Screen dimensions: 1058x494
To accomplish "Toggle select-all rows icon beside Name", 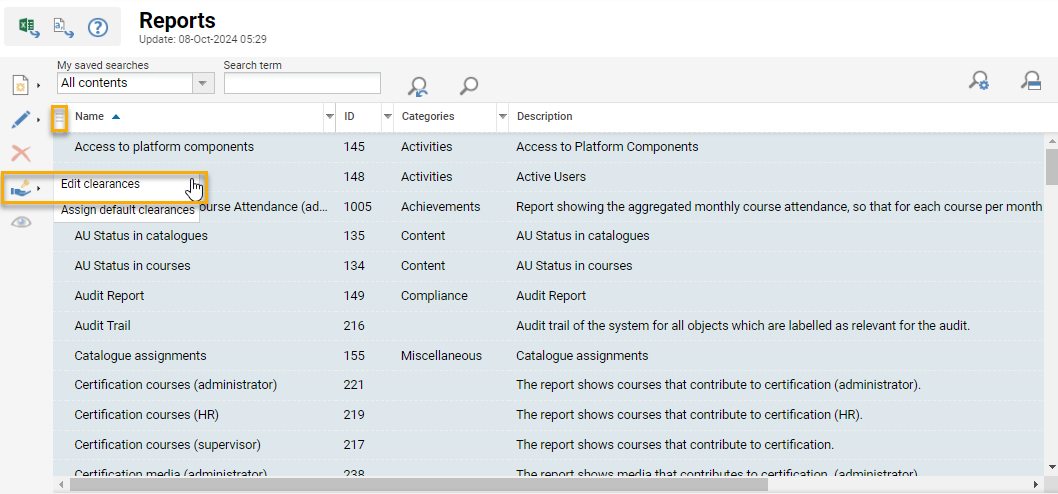I will pyautogui.click(x=59, y=119).
